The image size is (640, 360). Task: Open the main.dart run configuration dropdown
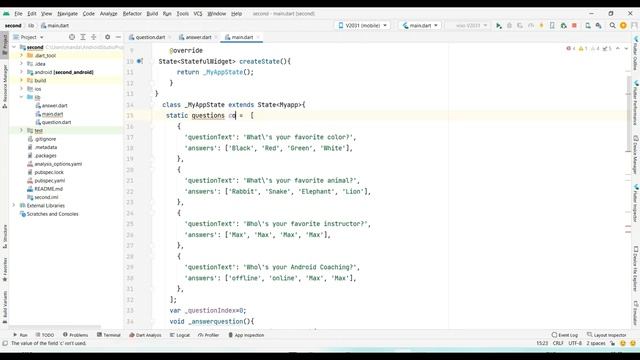click(x=420, y=25)
